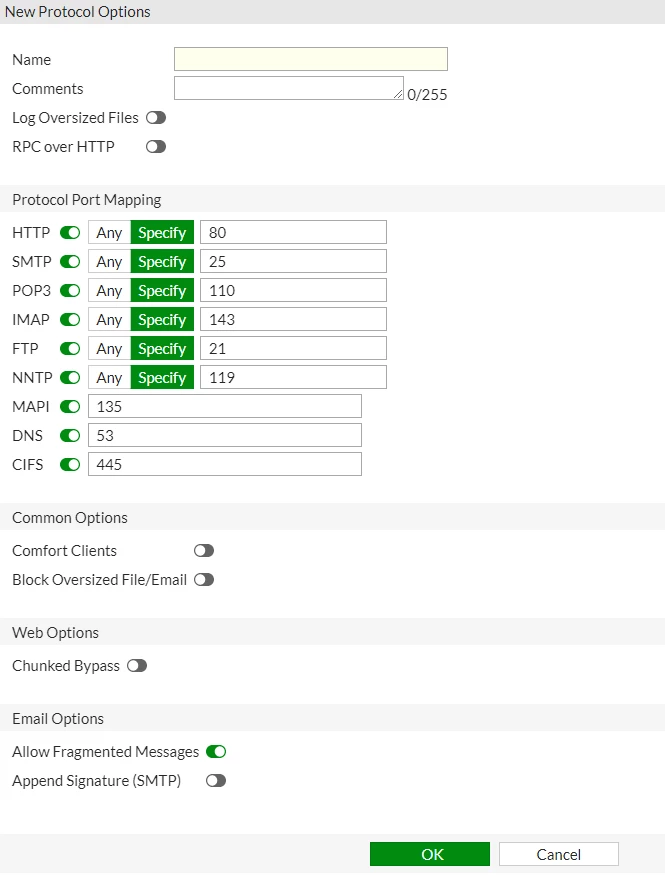Viewport: 665px width, 886px height.
Task: Enable the Comfort Clients toggle
Action: (204, 551)
